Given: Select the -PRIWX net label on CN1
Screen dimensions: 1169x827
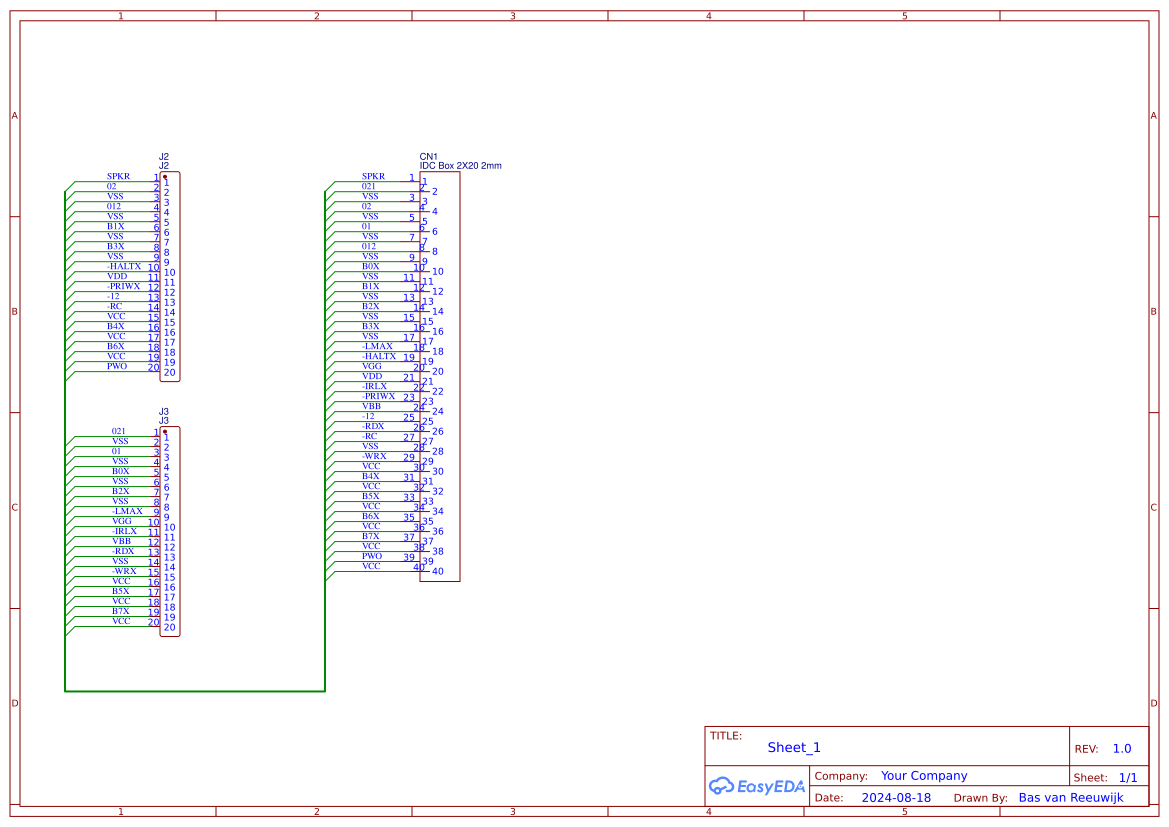Looking at the screenshot, I should coord(379,396).
